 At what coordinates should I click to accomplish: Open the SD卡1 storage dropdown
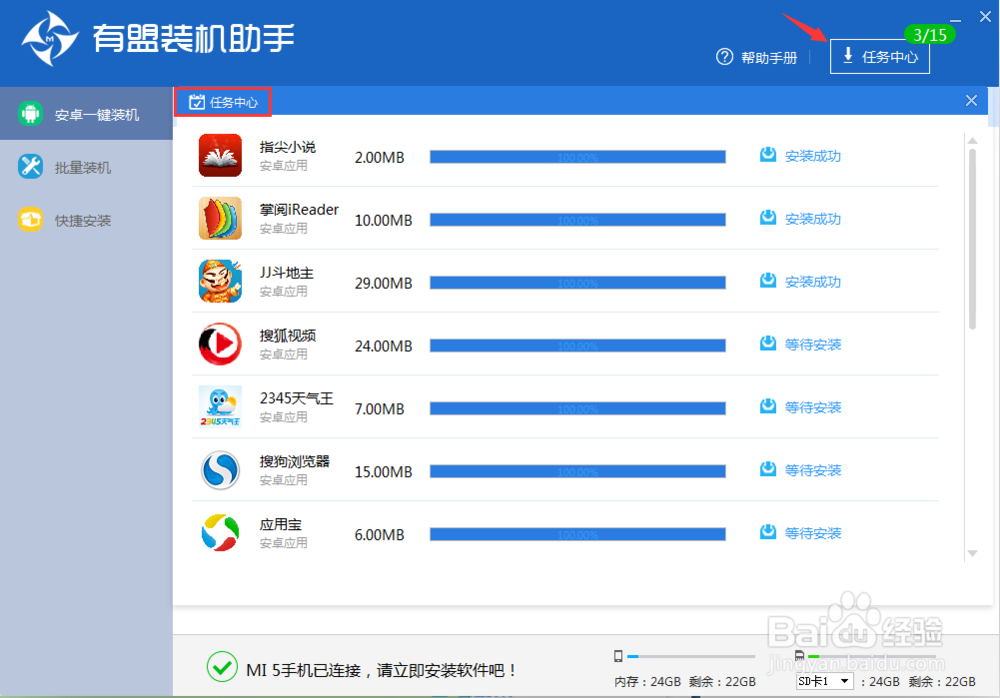824,680
